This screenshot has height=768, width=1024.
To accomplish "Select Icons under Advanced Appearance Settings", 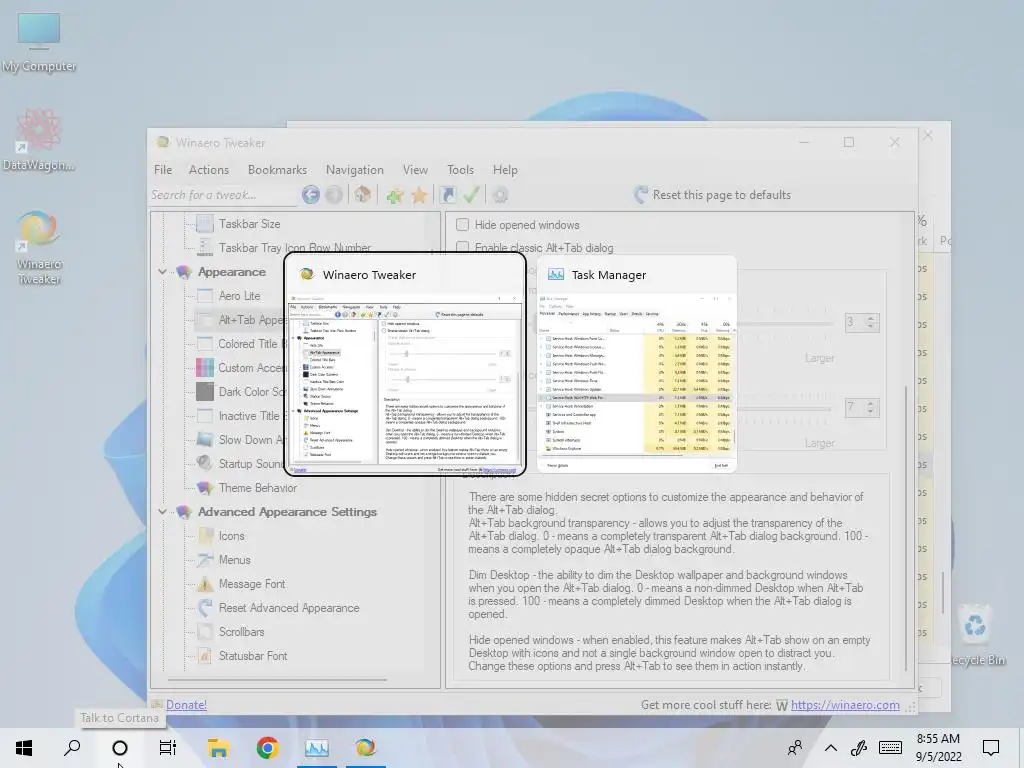I will click(x=231, y=536).
